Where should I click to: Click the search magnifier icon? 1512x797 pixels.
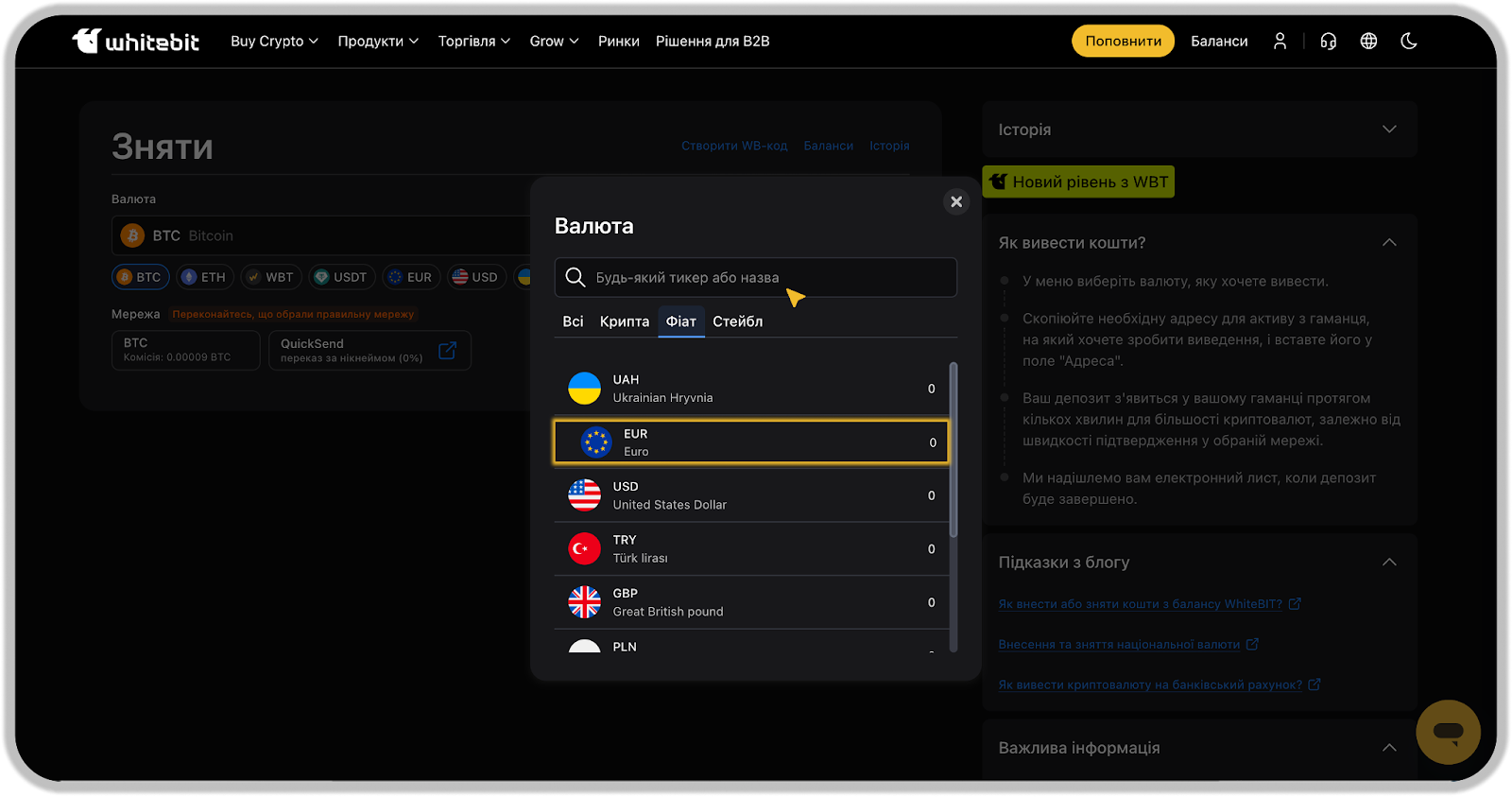[x=575, y=277]
